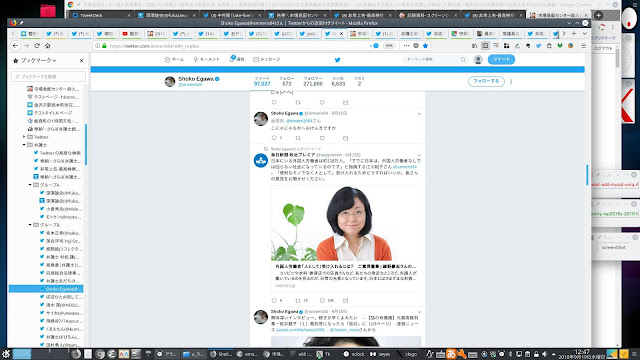Click Follow button on Shoko Egawa profile
Viewport: 640px width, 360px height.
pyautogui.click(x=486, y=81)
